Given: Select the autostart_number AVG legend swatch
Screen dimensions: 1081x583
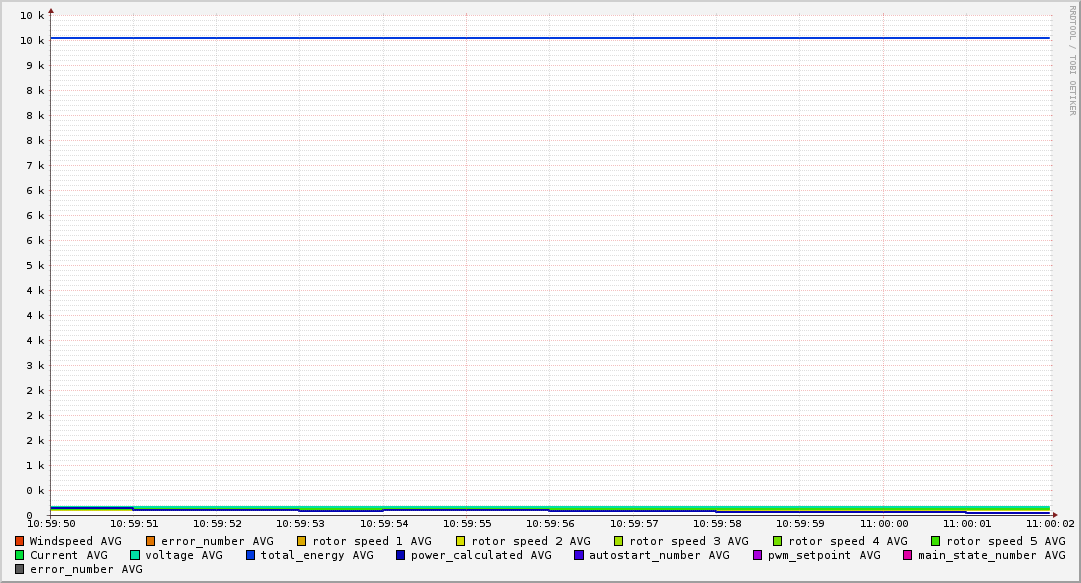Looking at the screenshot, I should (x=579, y=555).
